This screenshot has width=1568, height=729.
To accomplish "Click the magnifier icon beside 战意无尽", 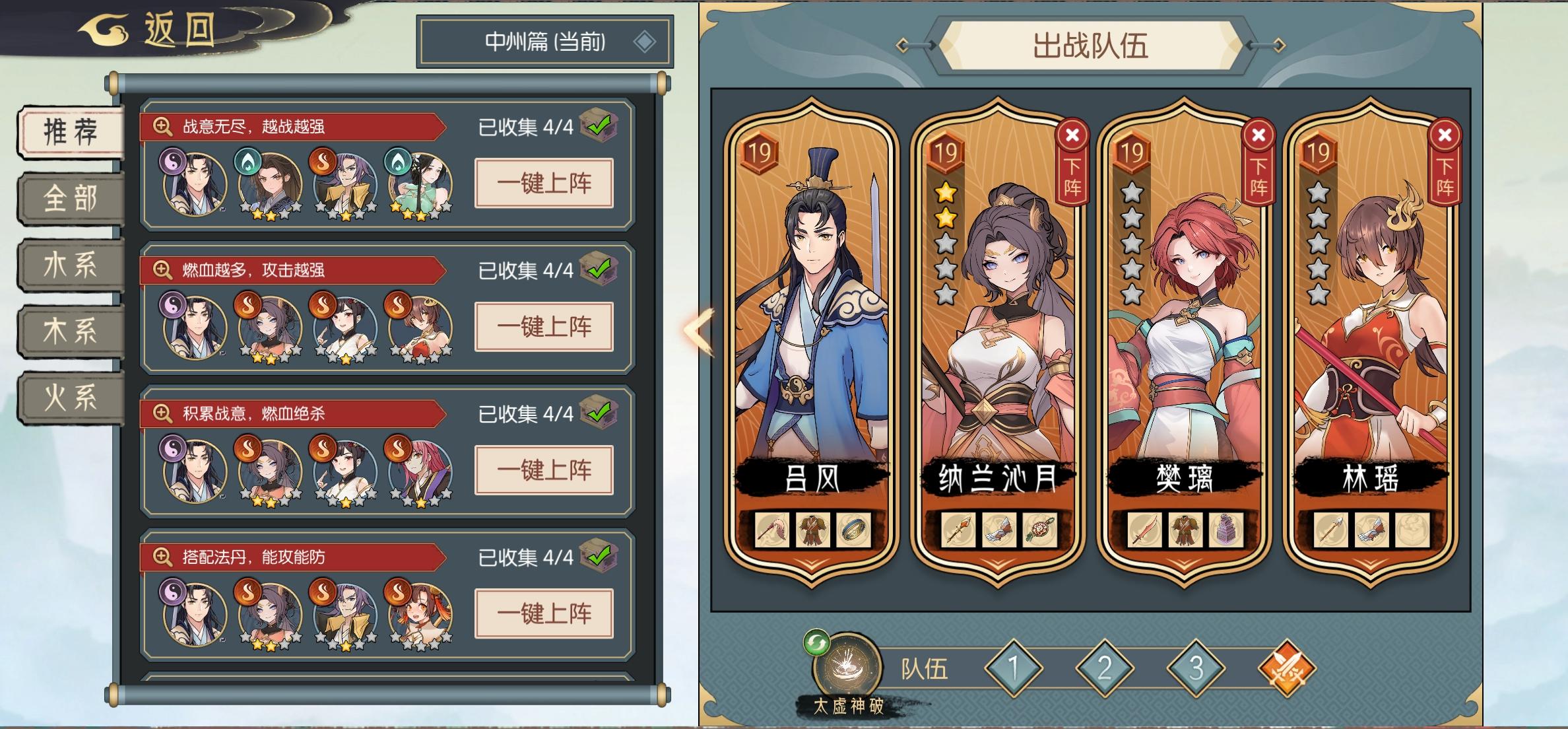I will tap(162, 126).
